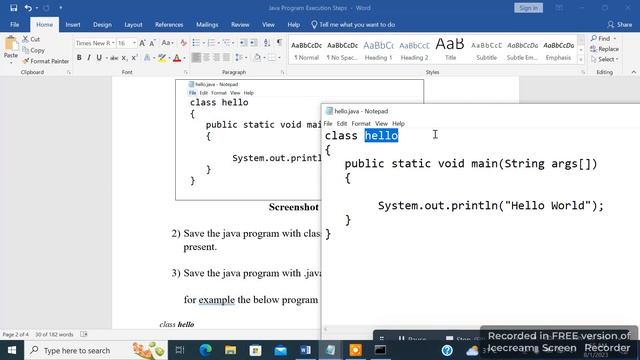Undo the last action
640x360 pixels.
pos(28,8)
